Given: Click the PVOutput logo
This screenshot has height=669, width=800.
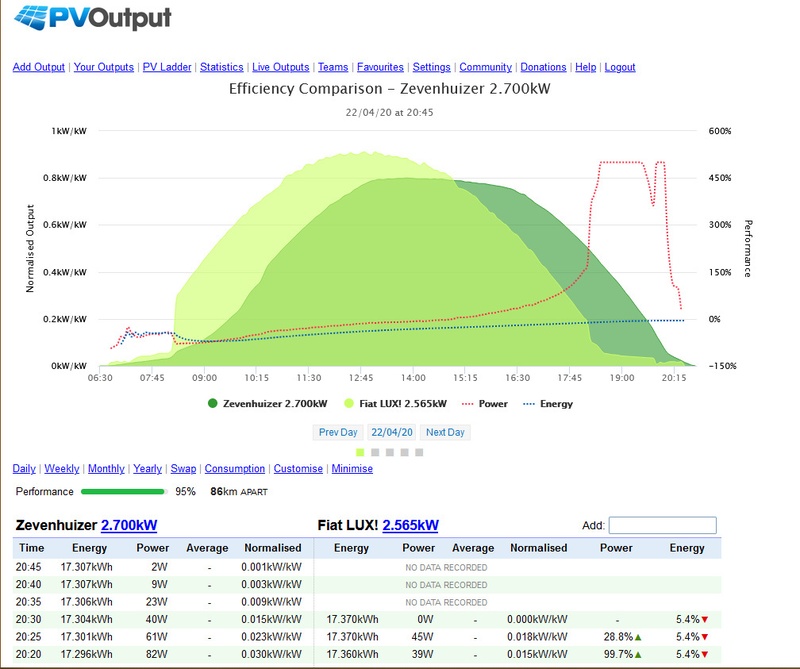Looking at the screenshot, I should tap(93, 17).
